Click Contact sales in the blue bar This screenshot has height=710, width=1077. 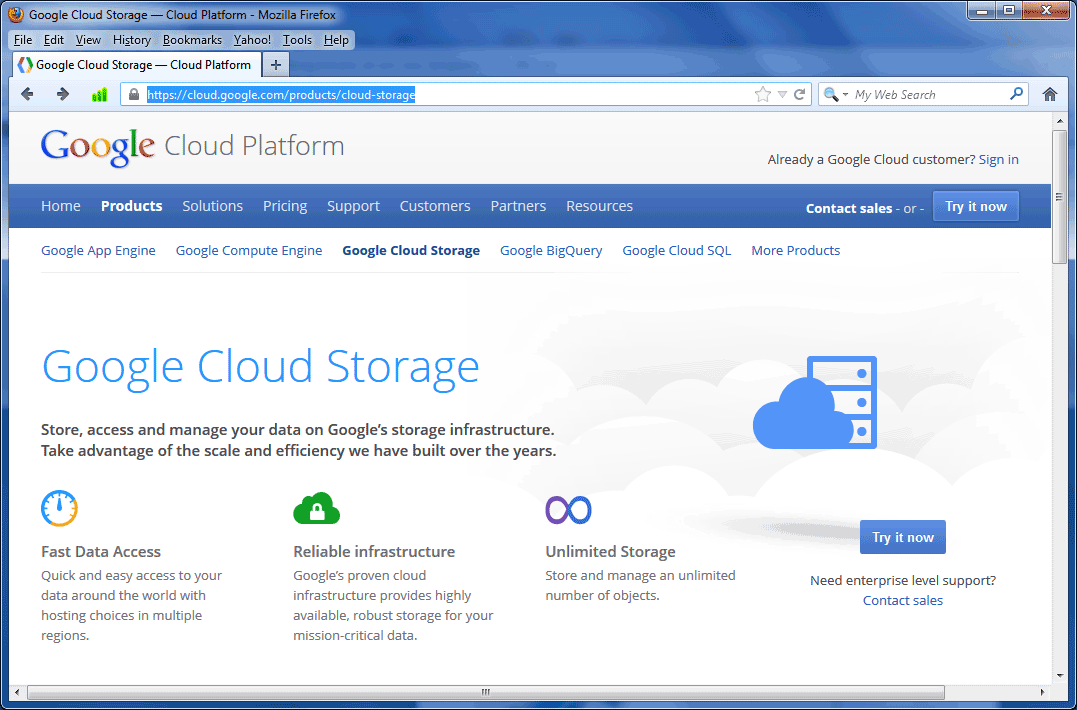pos(848,208)
